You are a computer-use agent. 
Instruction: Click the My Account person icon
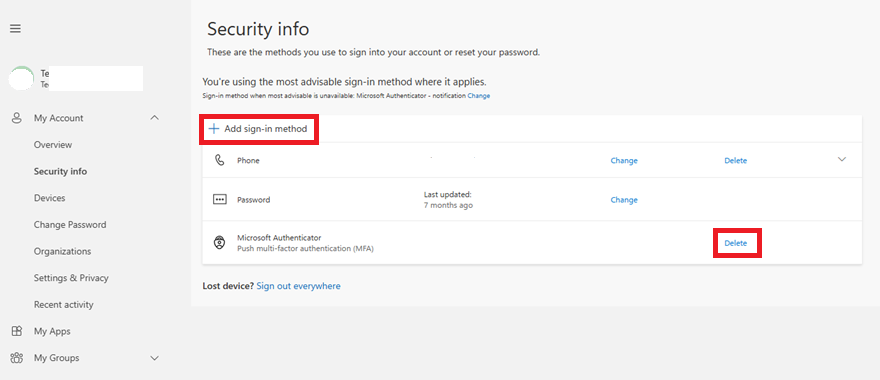(17, 118)
